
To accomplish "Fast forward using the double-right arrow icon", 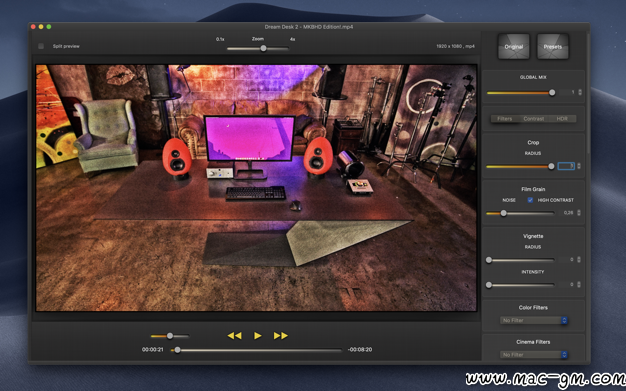I will click(x=281, y=335).
